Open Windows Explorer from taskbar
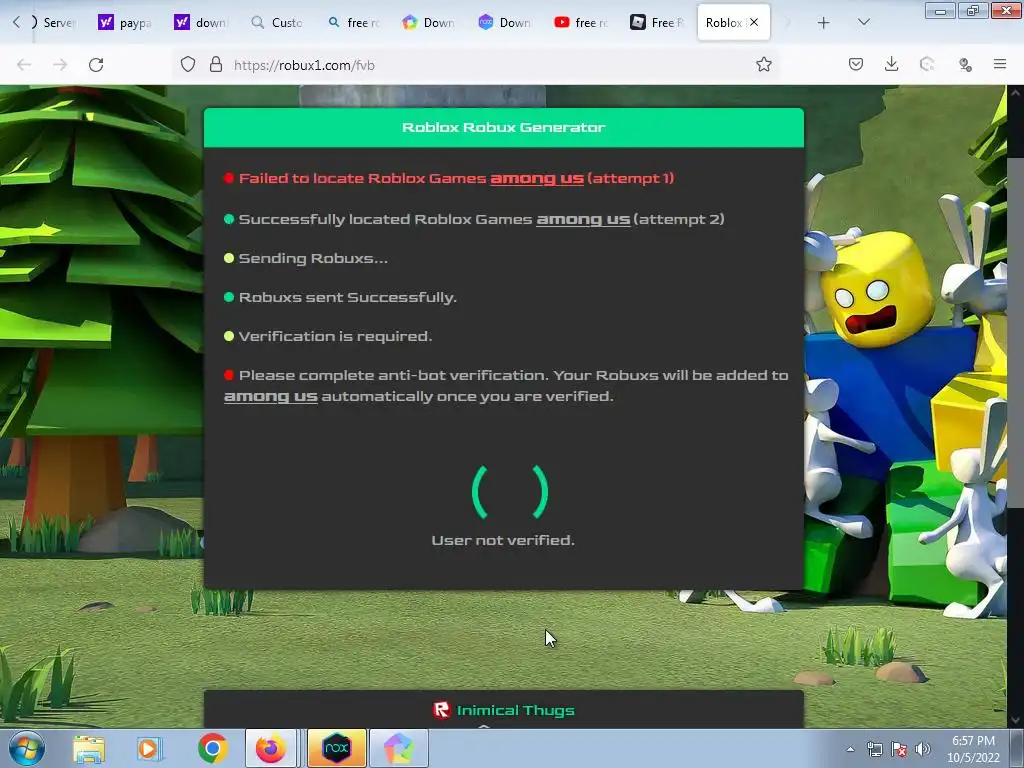Screen dimensions: 1024x768 coord(89,748)
